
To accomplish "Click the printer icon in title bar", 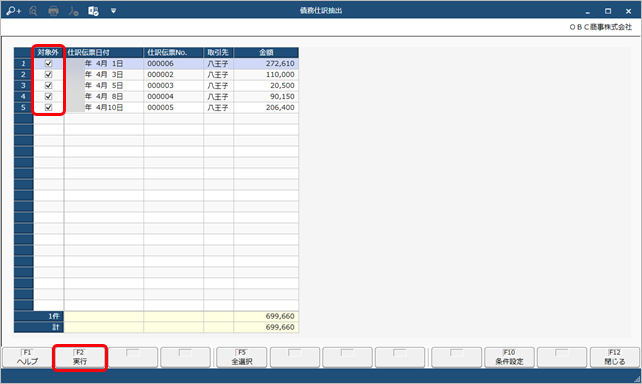I will click(53, 11).
